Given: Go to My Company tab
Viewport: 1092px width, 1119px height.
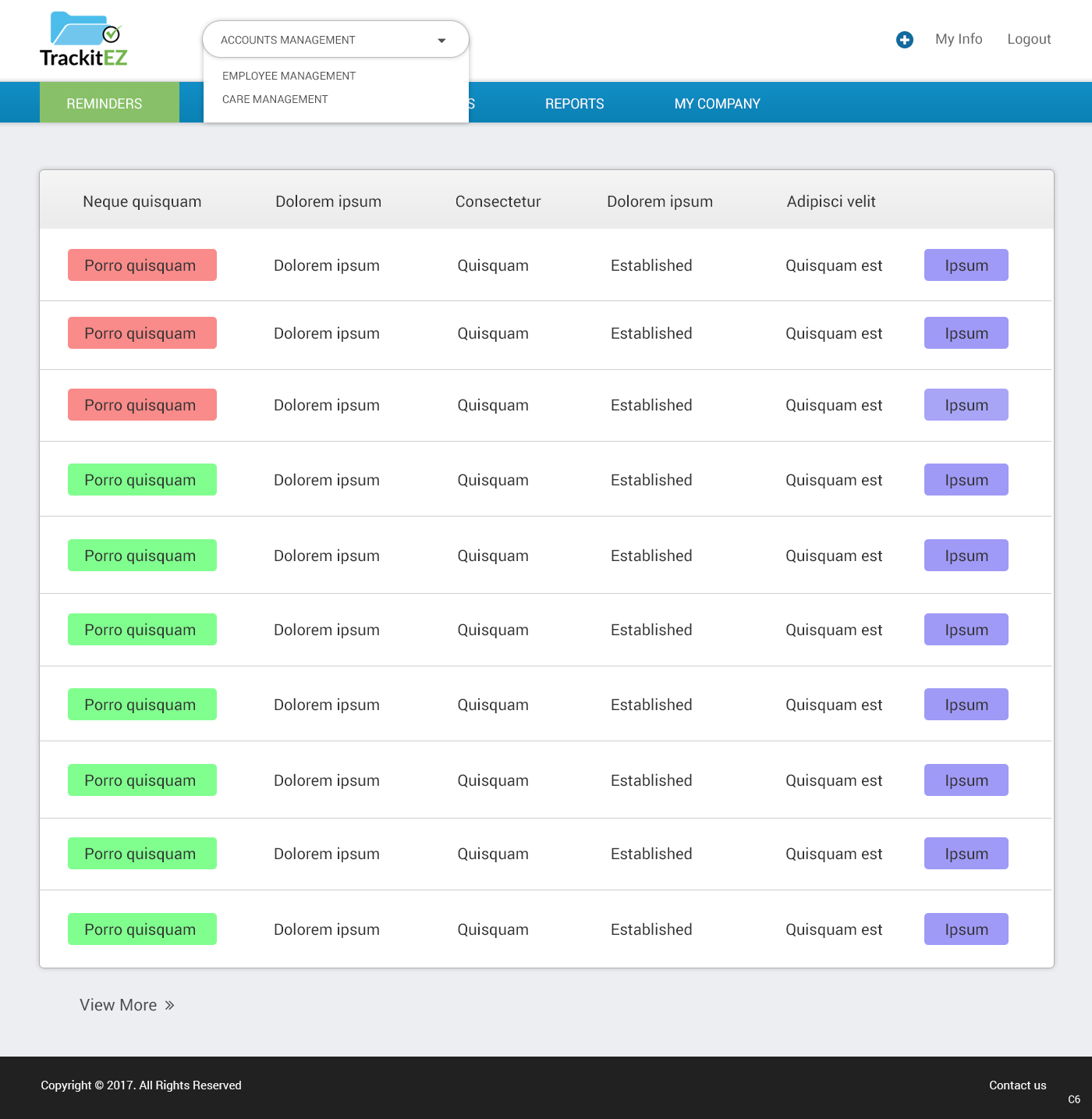Looking at the screenshot, I should [717, 104].
